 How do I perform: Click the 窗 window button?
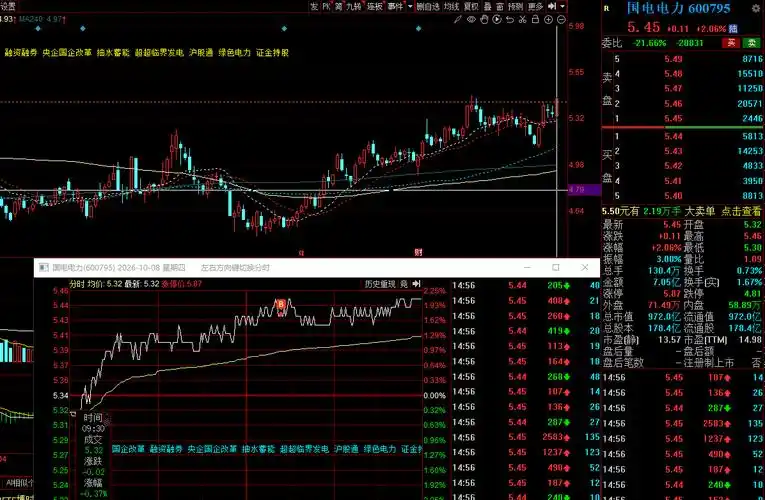pyautogui.click(x=500, y=6)
